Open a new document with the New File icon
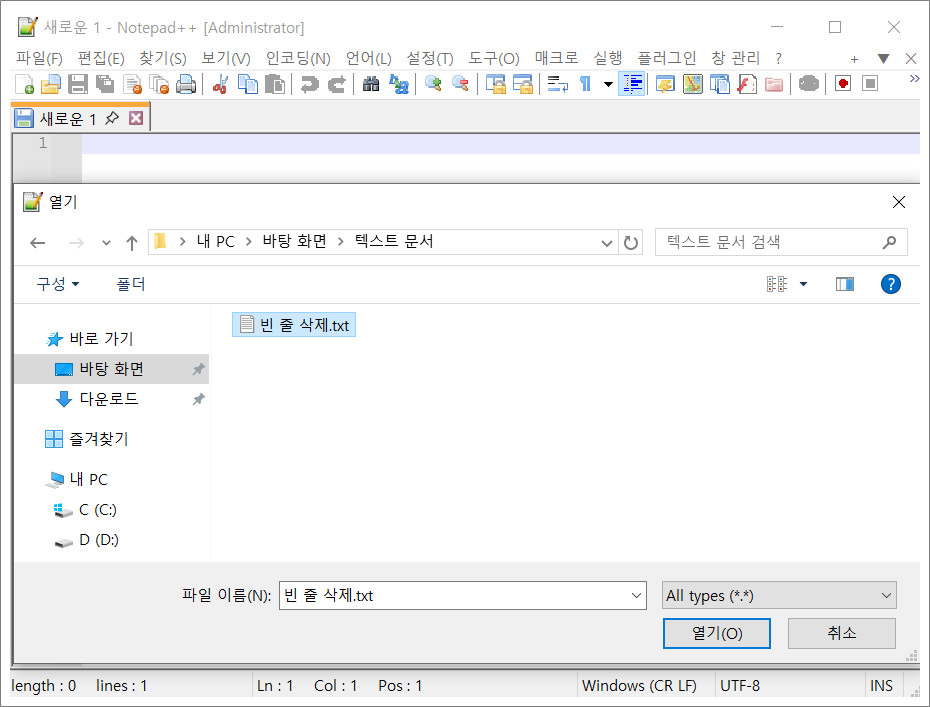 [x=23, y=84]
